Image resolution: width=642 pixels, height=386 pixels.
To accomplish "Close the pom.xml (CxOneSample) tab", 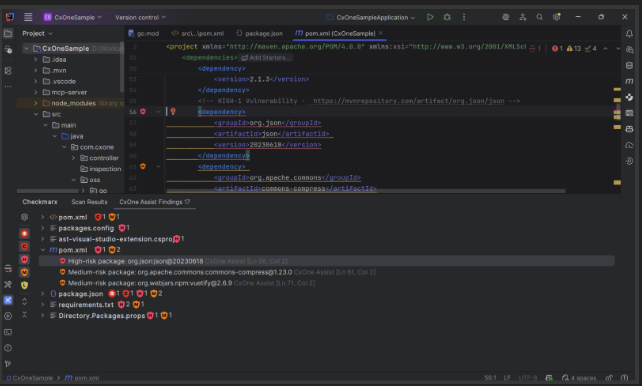I will tap(381, 33).
